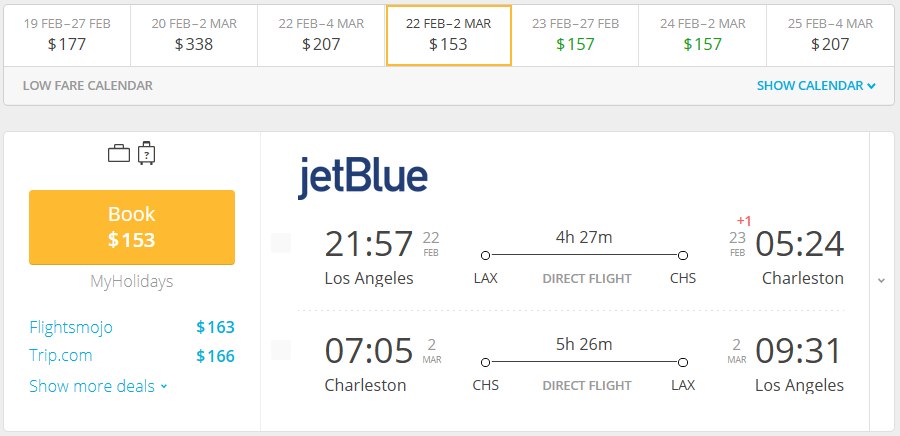Click the LAX arrival circle on return route

pyautogui.click(x=682, y=363)
